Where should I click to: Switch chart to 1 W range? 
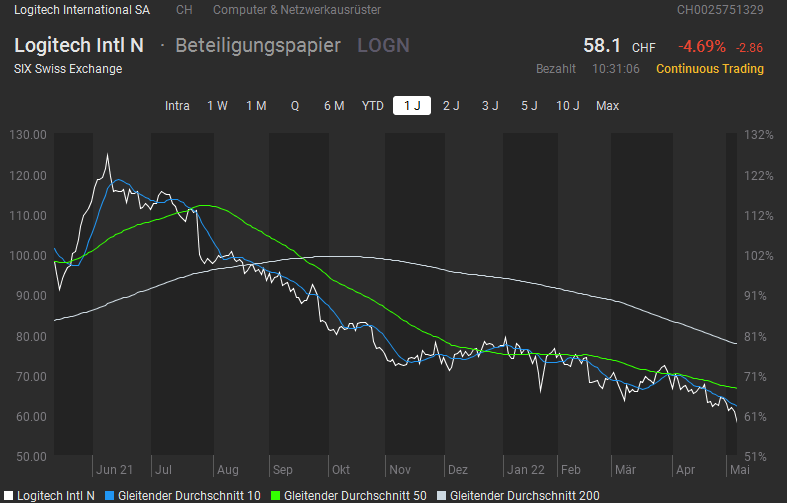pyautogui.click(x=217, y=106)
